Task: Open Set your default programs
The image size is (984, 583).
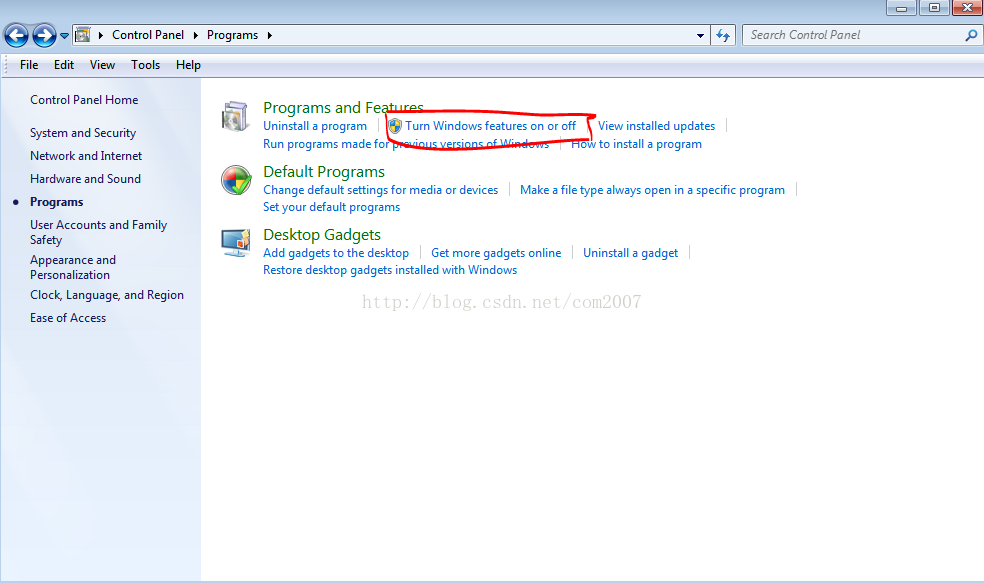Action: pos(331,207)
